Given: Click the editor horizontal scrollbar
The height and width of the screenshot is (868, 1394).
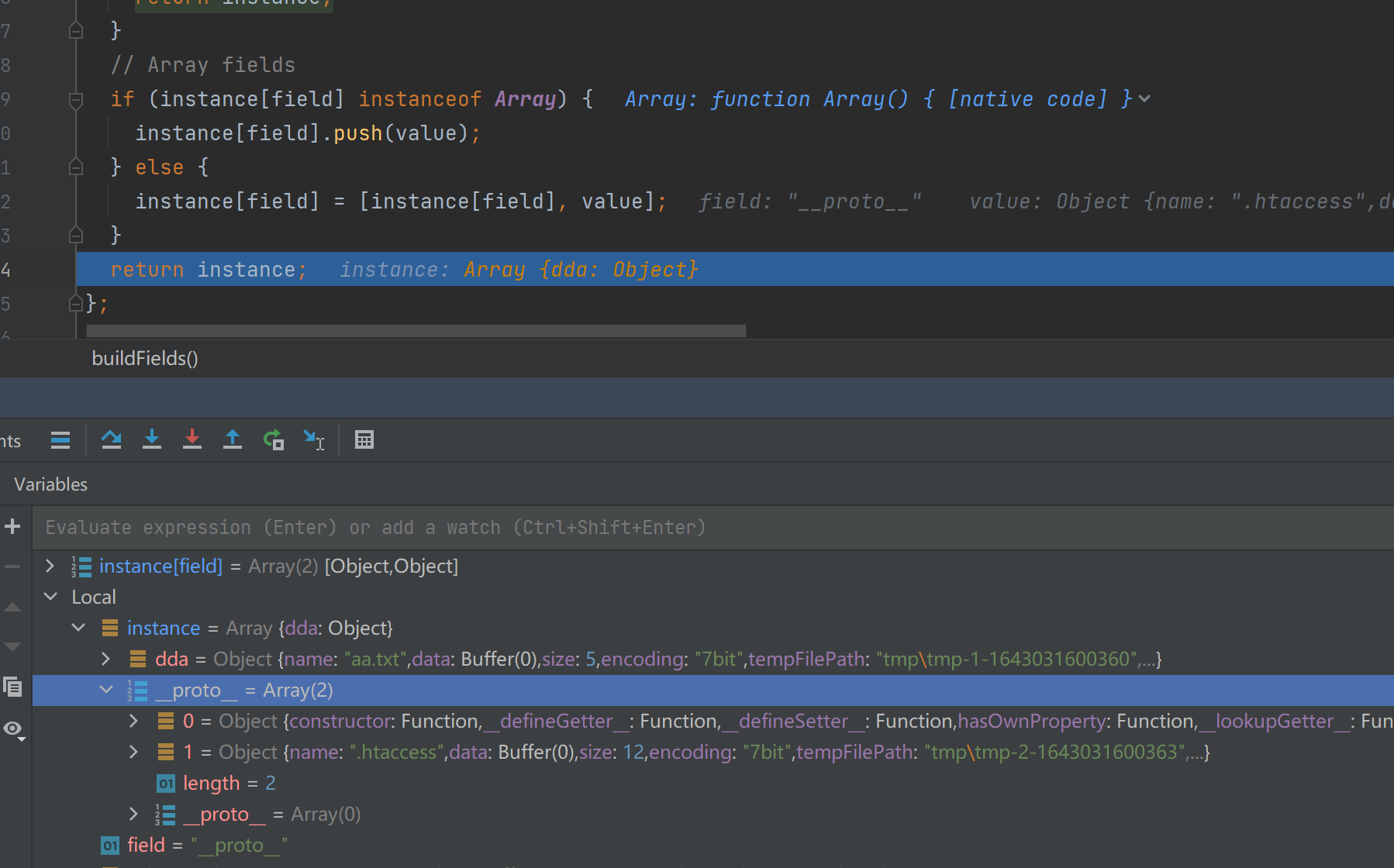Looking at the screenshot, I should pos(416,331).
